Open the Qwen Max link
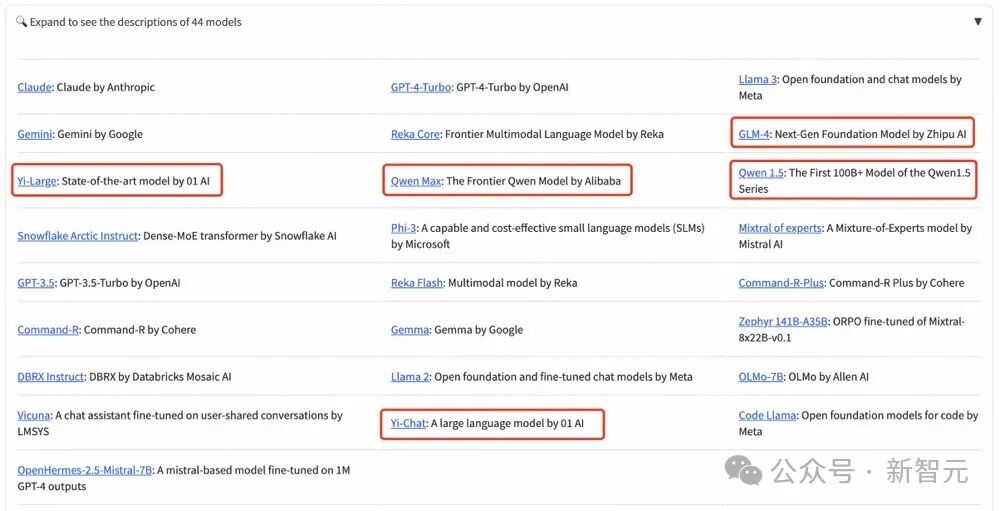1000x511 pixels. (416, 181)
